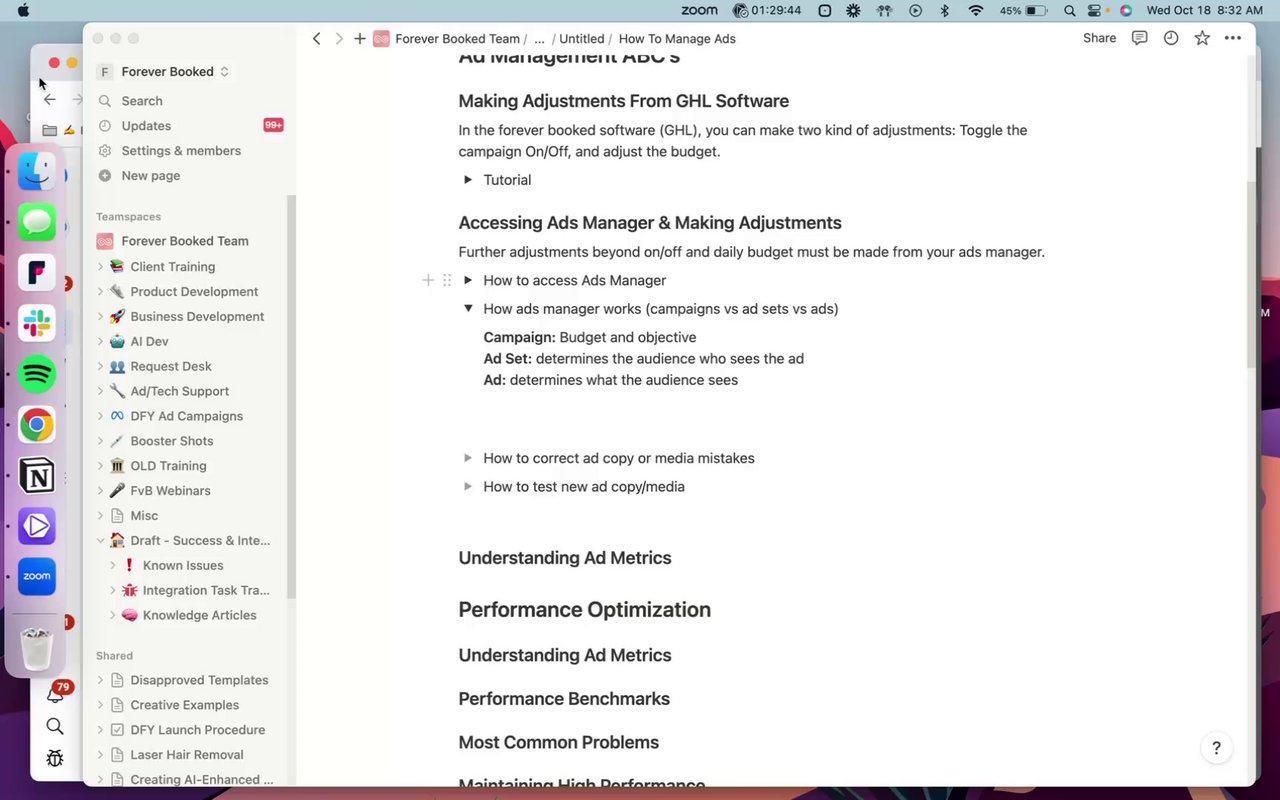Click the zoom menu bar item

coord(699,11)
